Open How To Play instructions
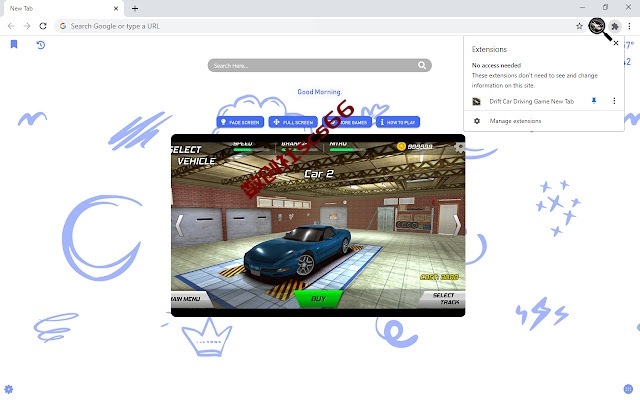Screen dimensions: 640x400 pyautogui.click(x=398, y=122)
